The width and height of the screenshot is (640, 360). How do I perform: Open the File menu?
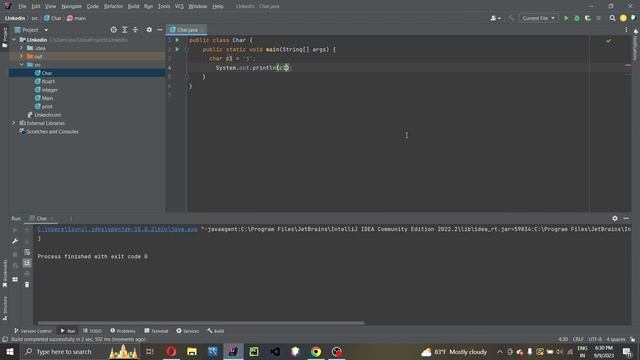coord(22,6)
